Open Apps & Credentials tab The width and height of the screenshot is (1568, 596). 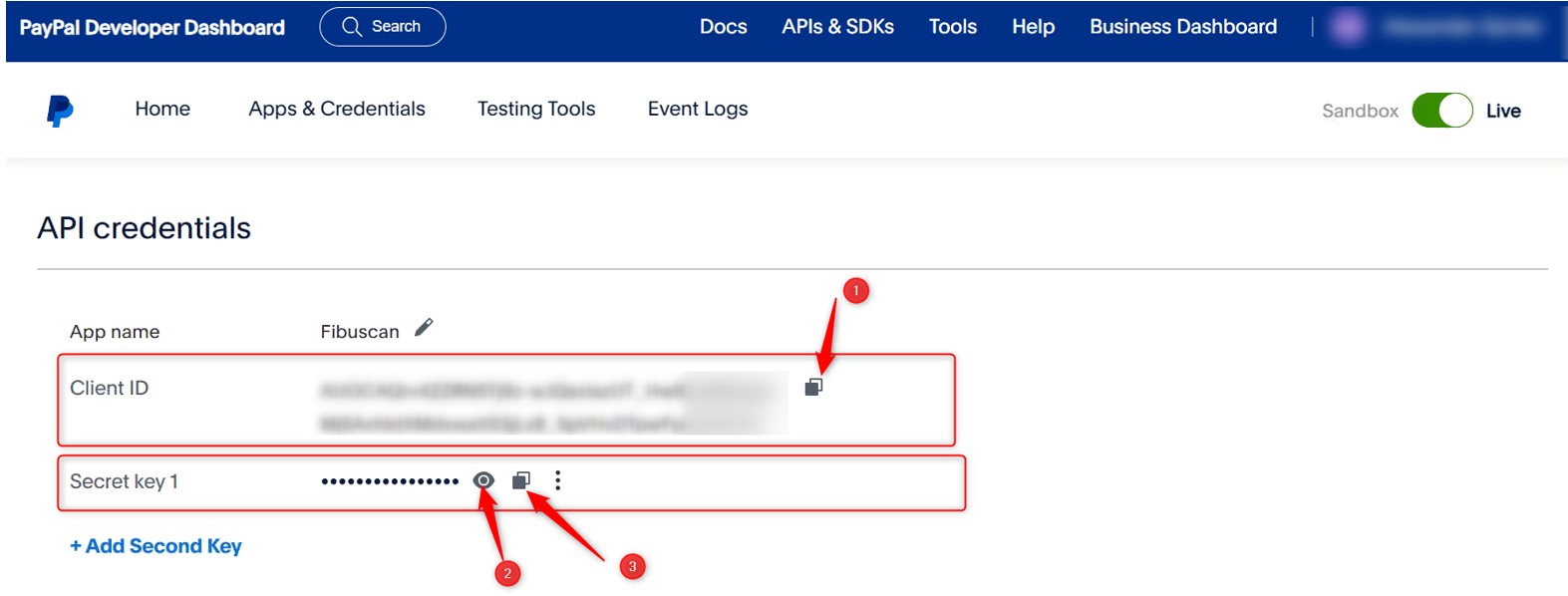tap(337, 109)
